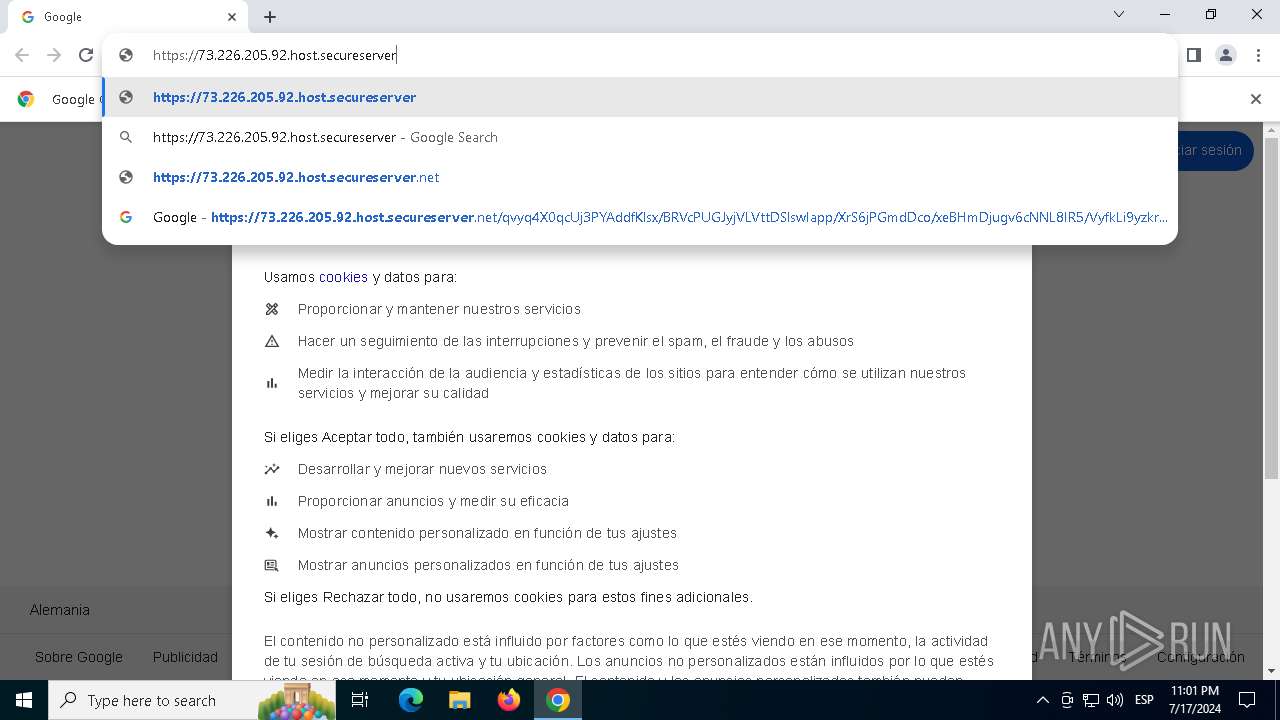Open File Explorer from taskbar
The height and width of the screenshot is (720, 1280).
(x=459, y=700)
